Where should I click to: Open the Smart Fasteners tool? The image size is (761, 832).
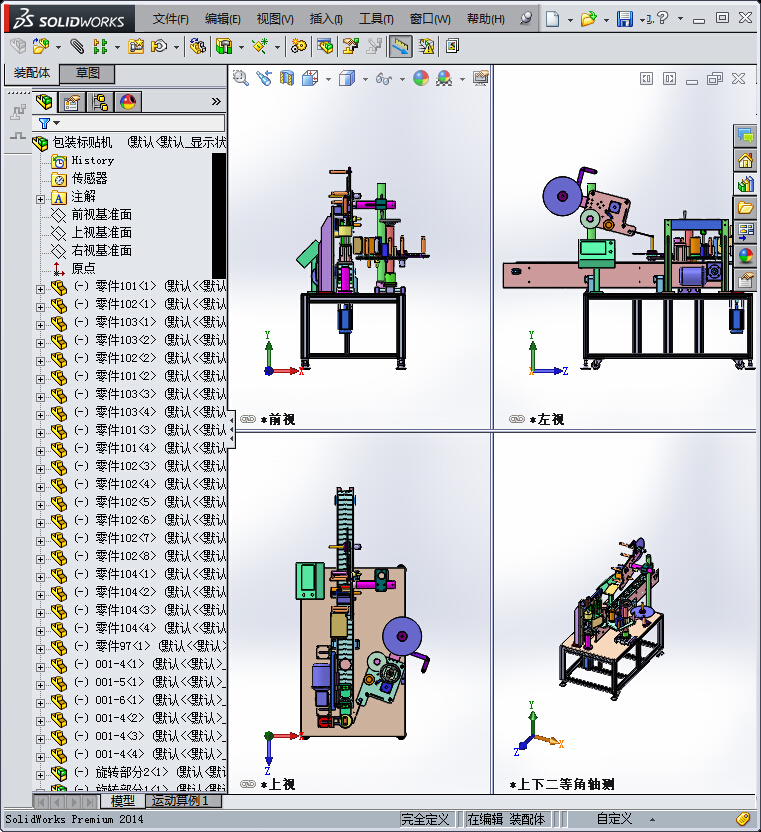(136, 47)
